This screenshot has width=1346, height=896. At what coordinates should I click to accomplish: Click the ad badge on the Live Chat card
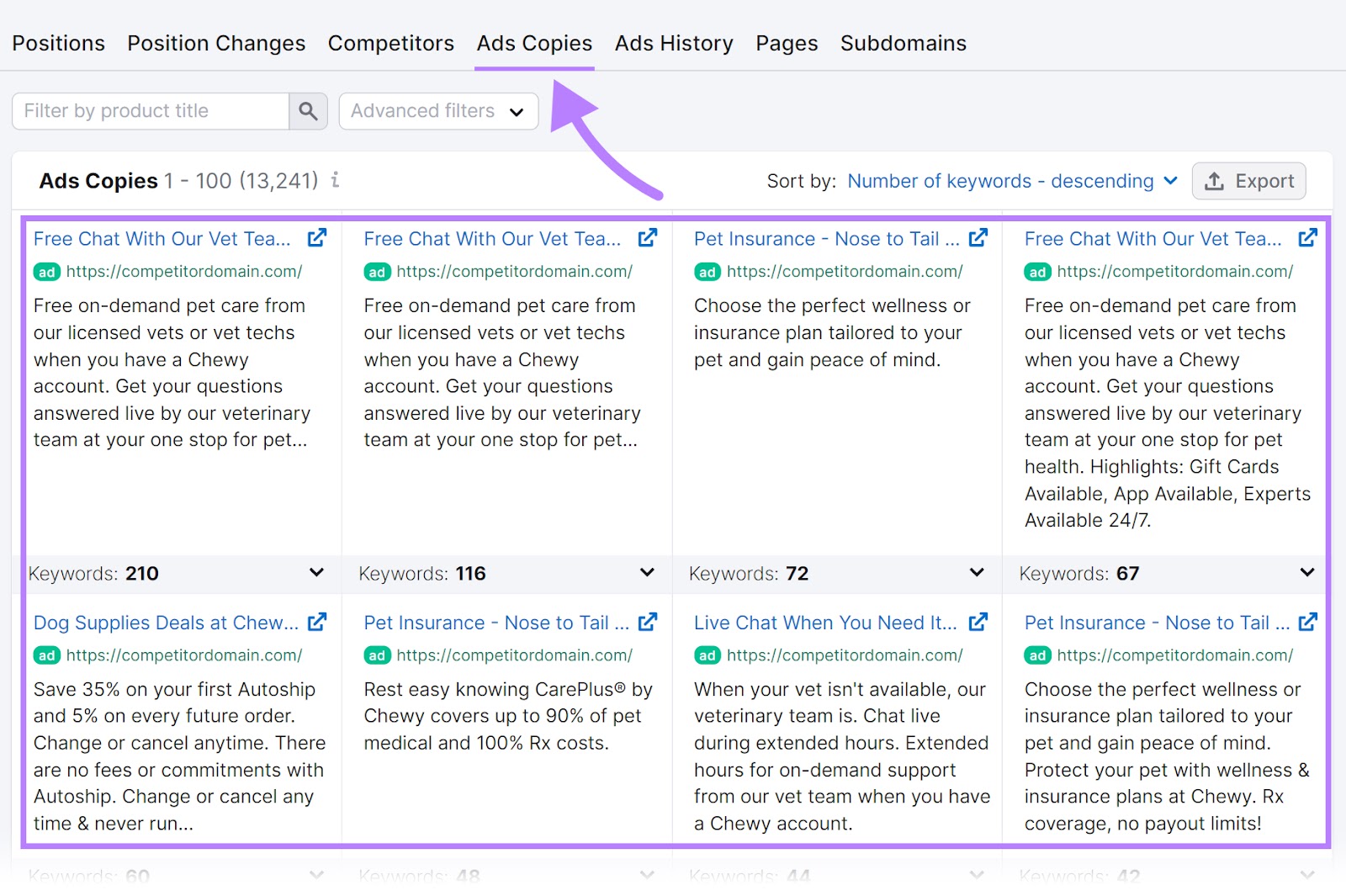point(707,655)
